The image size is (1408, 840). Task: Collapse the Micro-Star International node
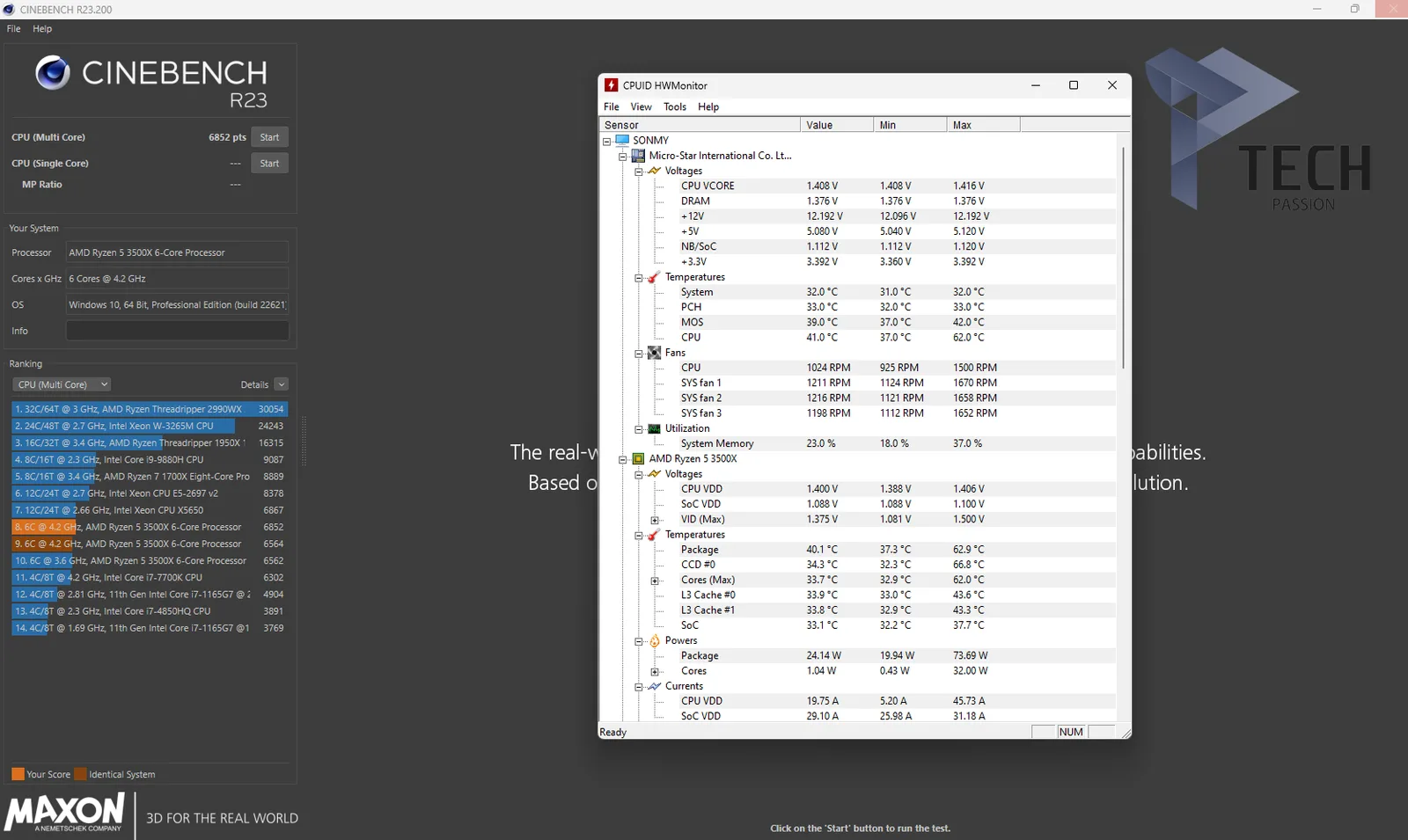coord(622,156)
